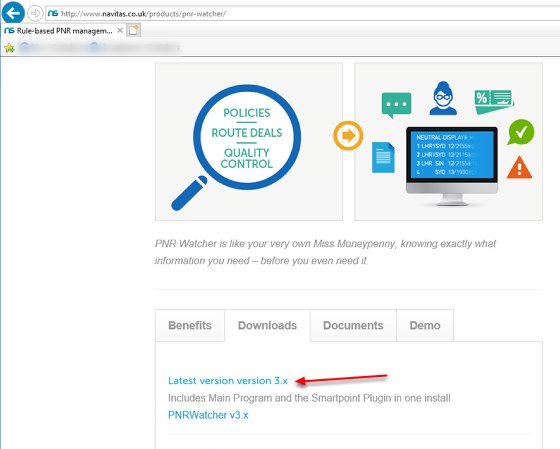The width and height of the screenshot is (560, 449).
Task: Click the Latest version version 3.x link
Action: point(228,381)
